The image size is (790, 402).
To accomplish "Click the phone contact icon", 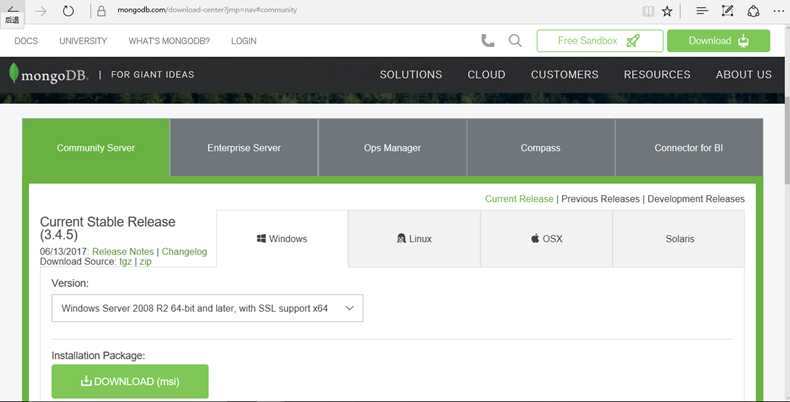I will 488,41.
